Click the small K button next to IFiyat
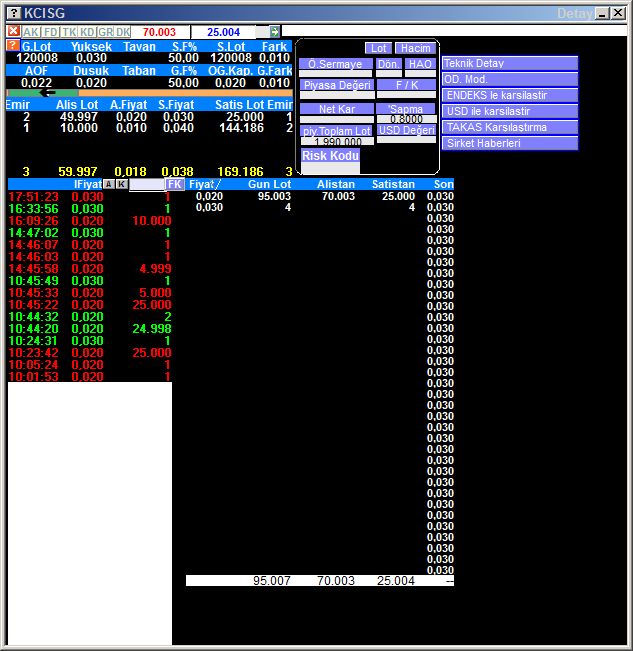 122,184
